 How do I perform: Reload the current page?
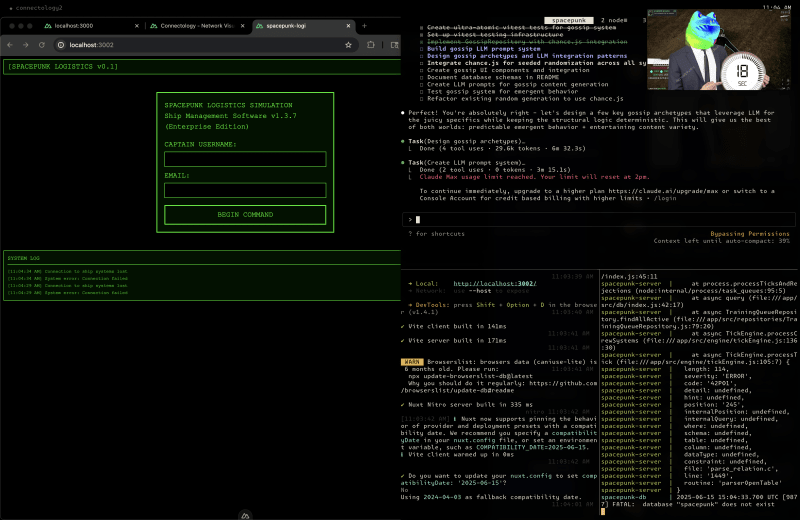coord(42,45)
